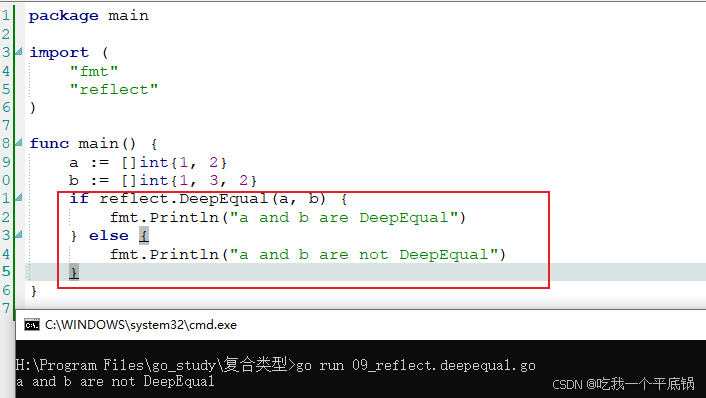
Task: Click the 'package' keyword on line 1
Action: click(63, 16)
